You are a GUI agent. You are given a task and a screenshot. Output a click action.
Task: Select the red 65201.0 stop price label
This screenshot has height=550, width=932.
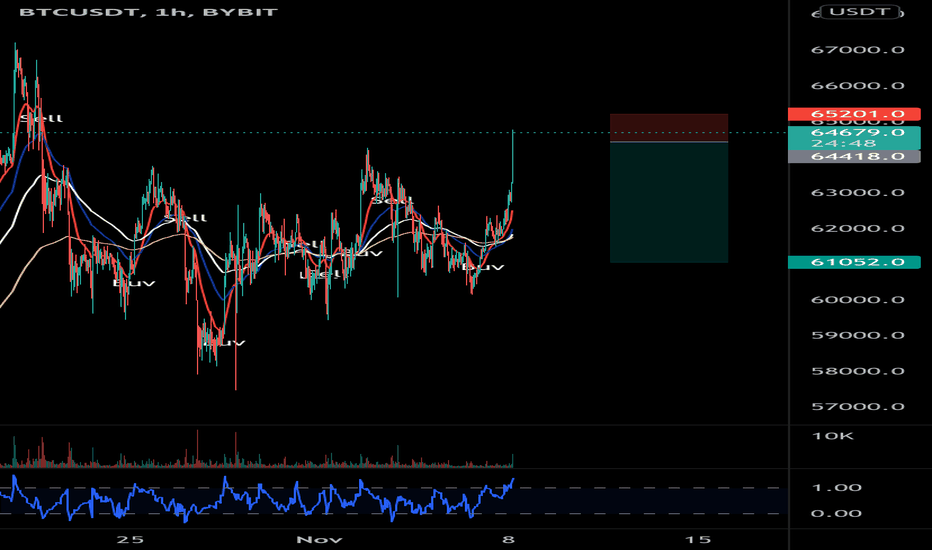coord(854,114)
